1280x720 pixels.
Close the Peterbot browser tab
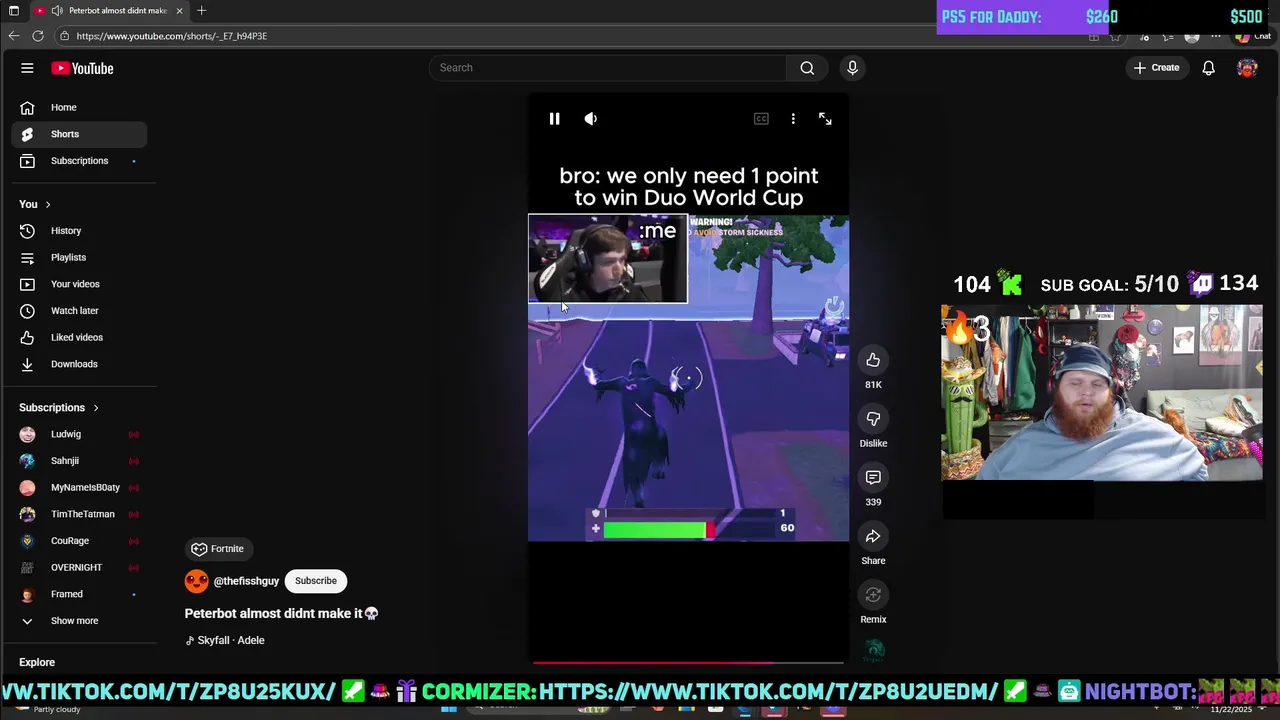coord(180,11)
